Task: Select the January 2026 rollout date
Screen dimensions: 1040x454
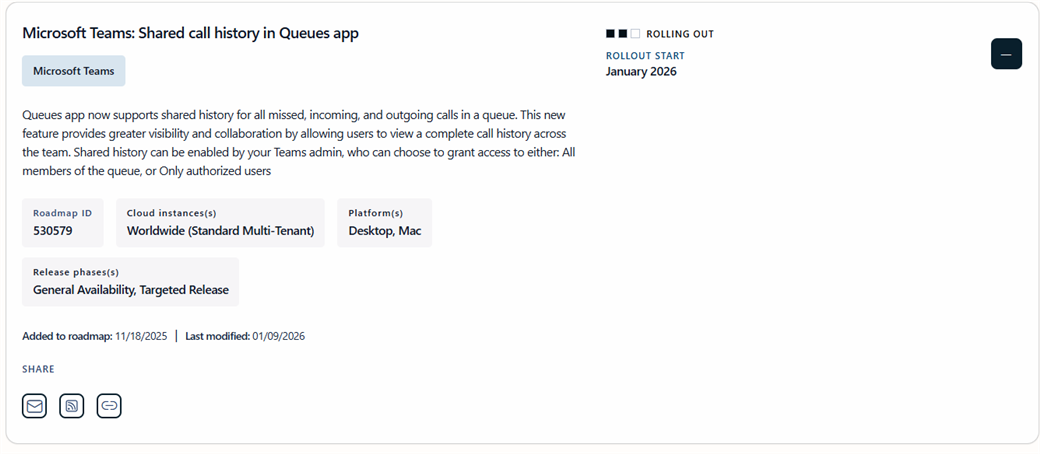Action: [641, 72]
